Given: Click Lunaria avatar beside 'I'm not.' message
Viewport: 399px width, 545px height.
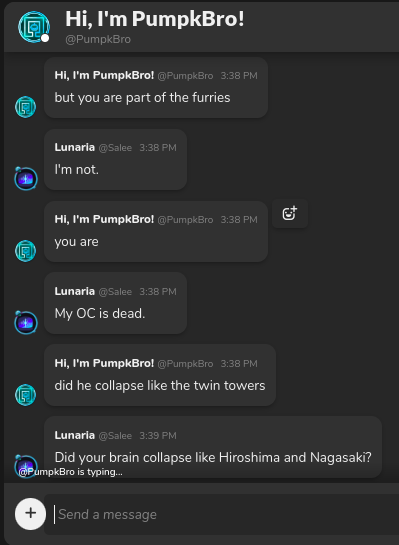Looking at the screenshot, I should 26,179.
